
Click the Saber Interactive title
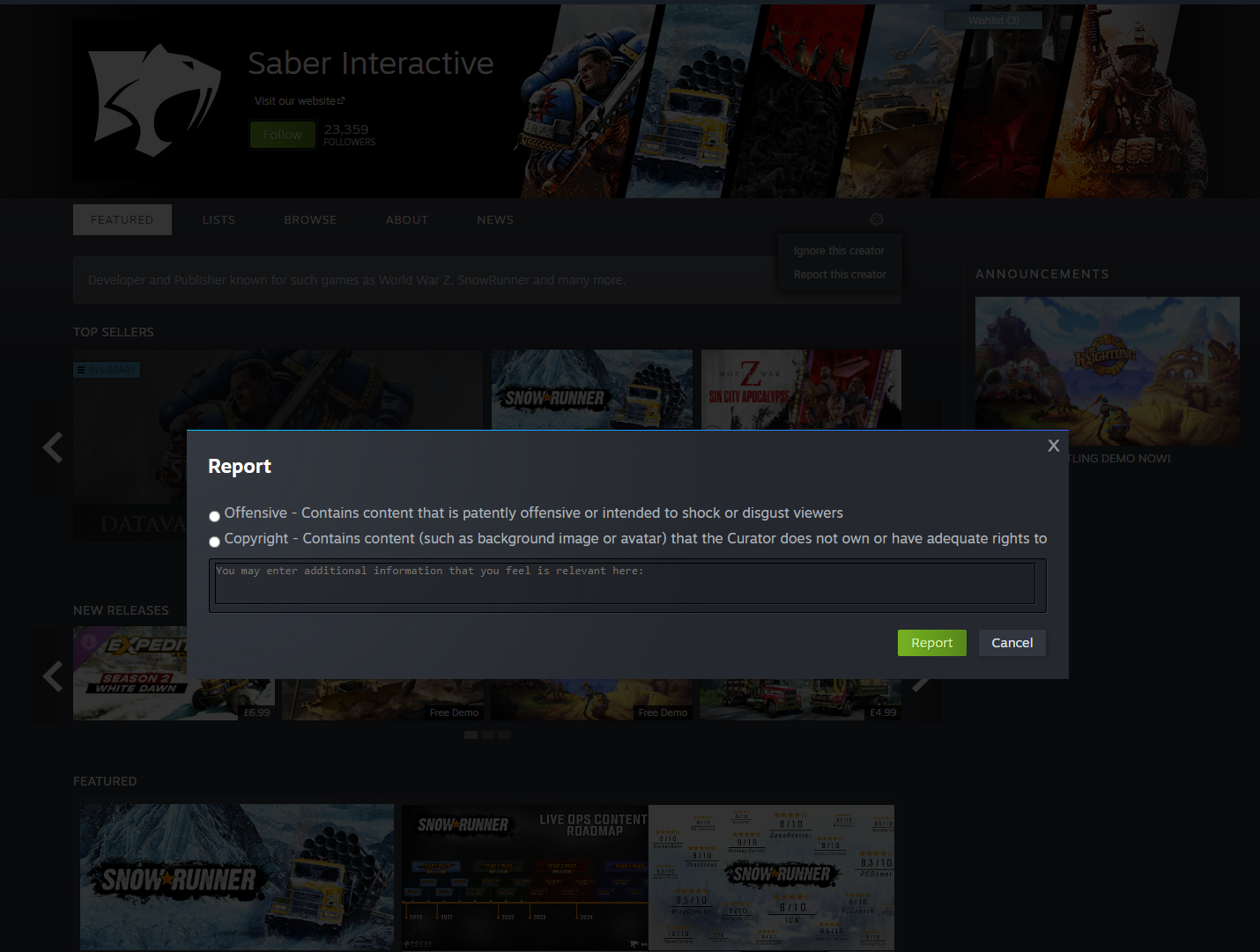click(x=371, y=63)
